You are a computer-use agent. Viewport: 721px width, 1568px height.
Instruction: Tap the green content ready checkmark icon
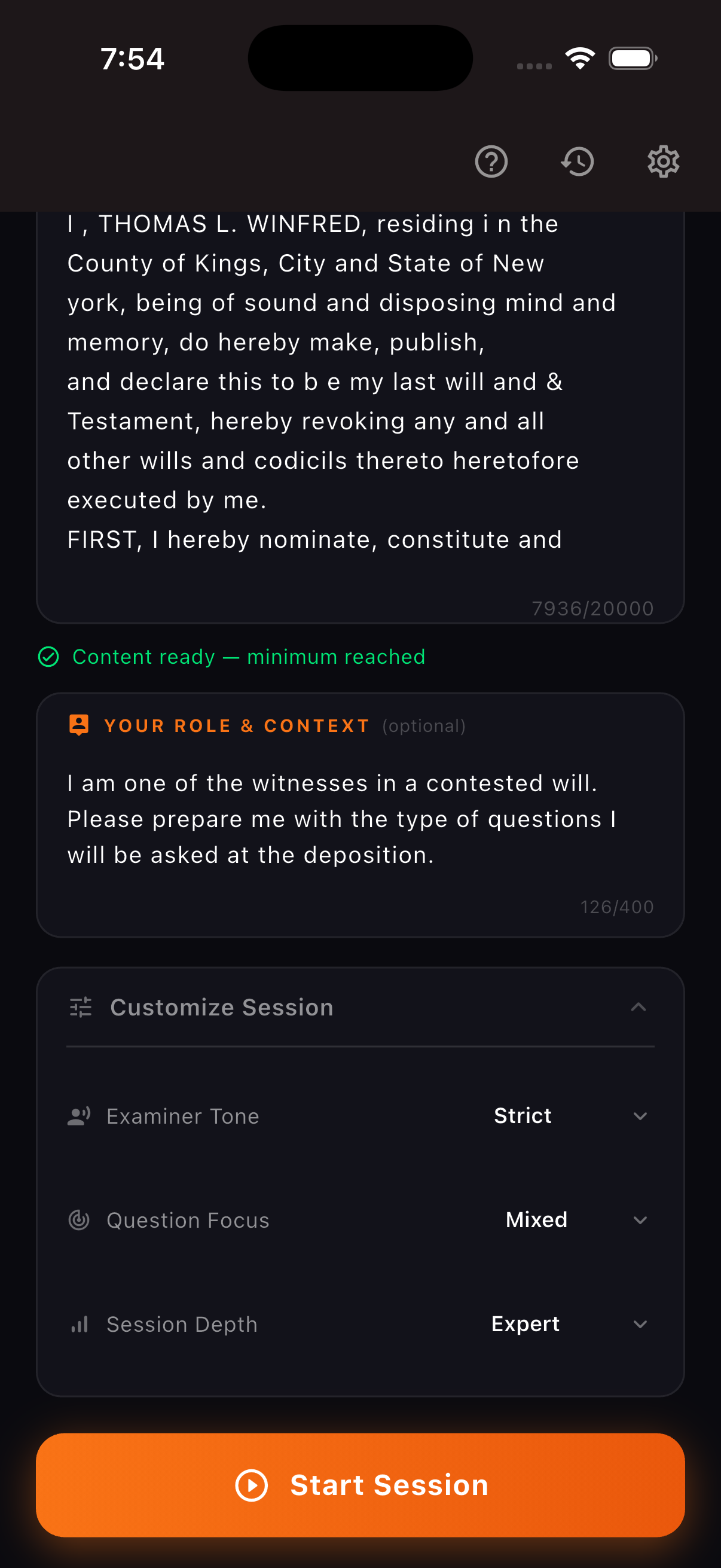pyautogui.click(x=48, y=657)
